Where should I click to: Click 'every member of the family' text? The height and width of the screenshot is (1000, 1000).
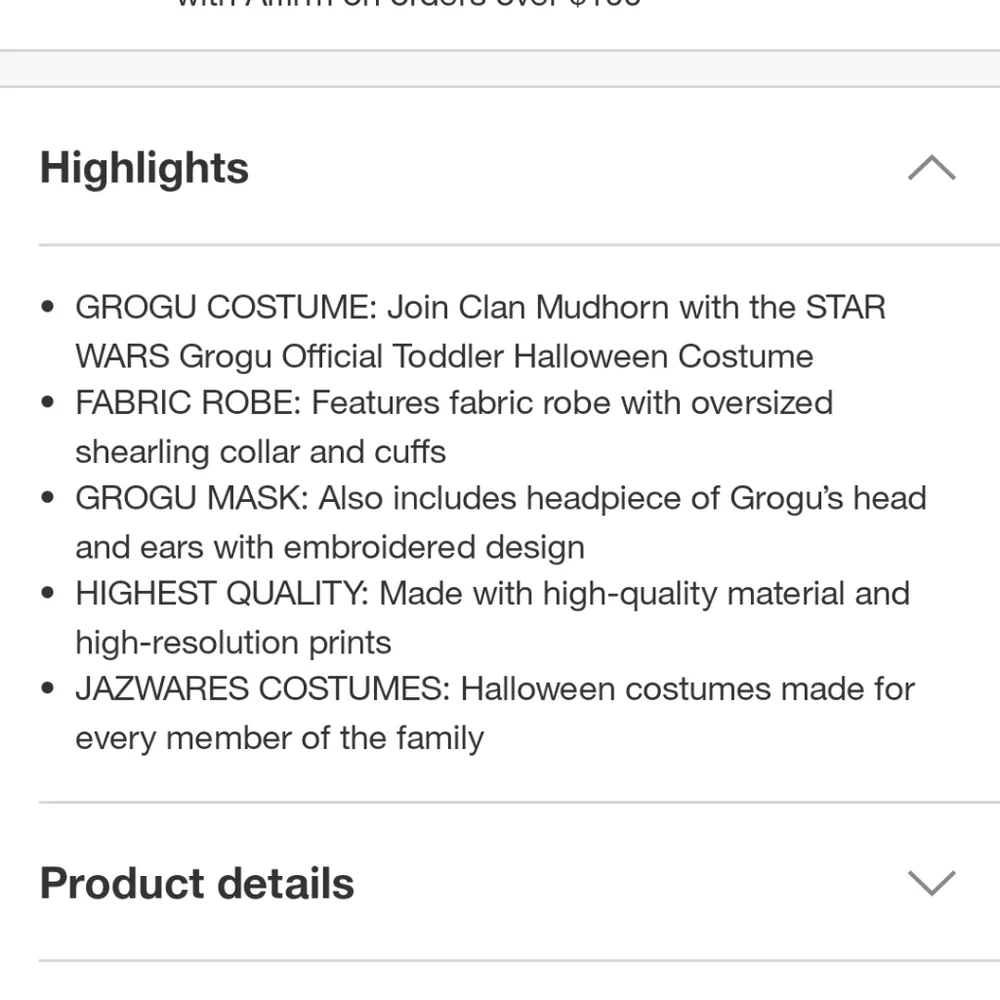(279, 739)
